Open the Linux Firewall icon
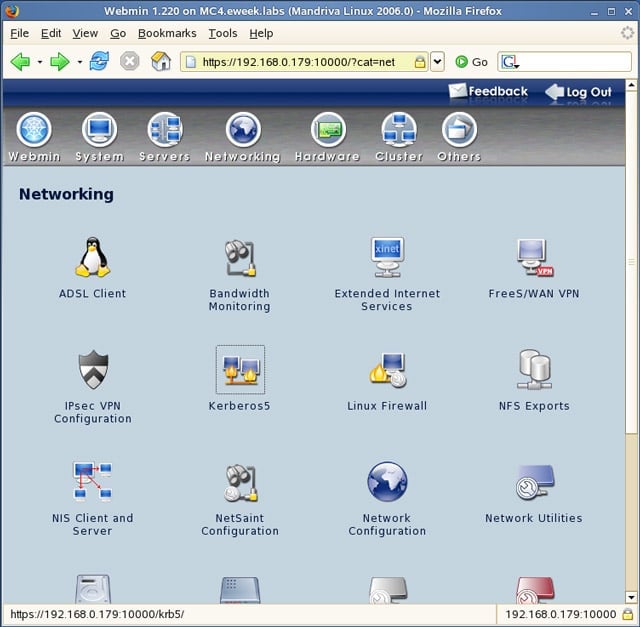Image resolution: width=640 pixels, height=627 pixels. 387,369
